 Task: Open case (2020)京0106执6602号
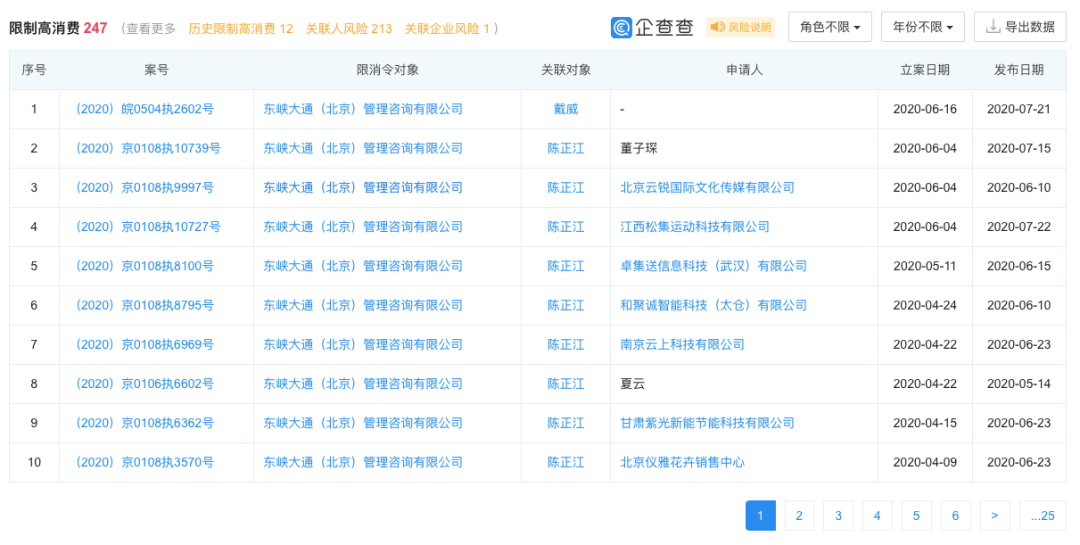click(145, 384)
